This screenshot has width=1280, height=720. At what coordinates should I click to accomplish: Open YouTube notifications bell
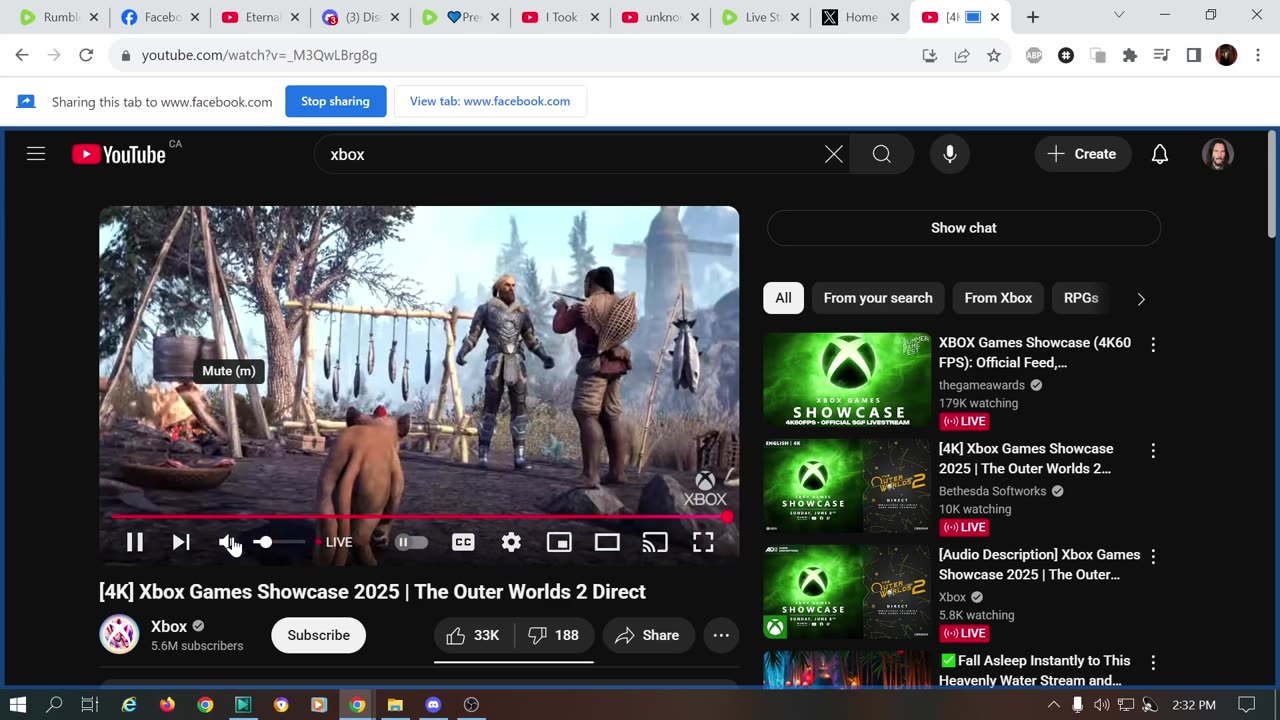pos(1160,154)
